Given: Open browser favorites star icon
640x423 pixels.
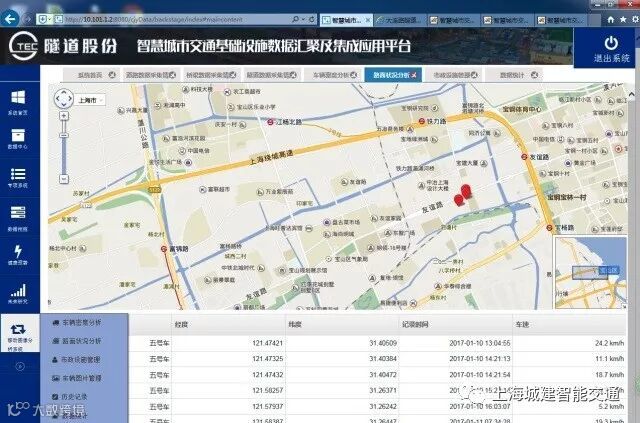Looking at the screenshot, I should tap(623, 19).
